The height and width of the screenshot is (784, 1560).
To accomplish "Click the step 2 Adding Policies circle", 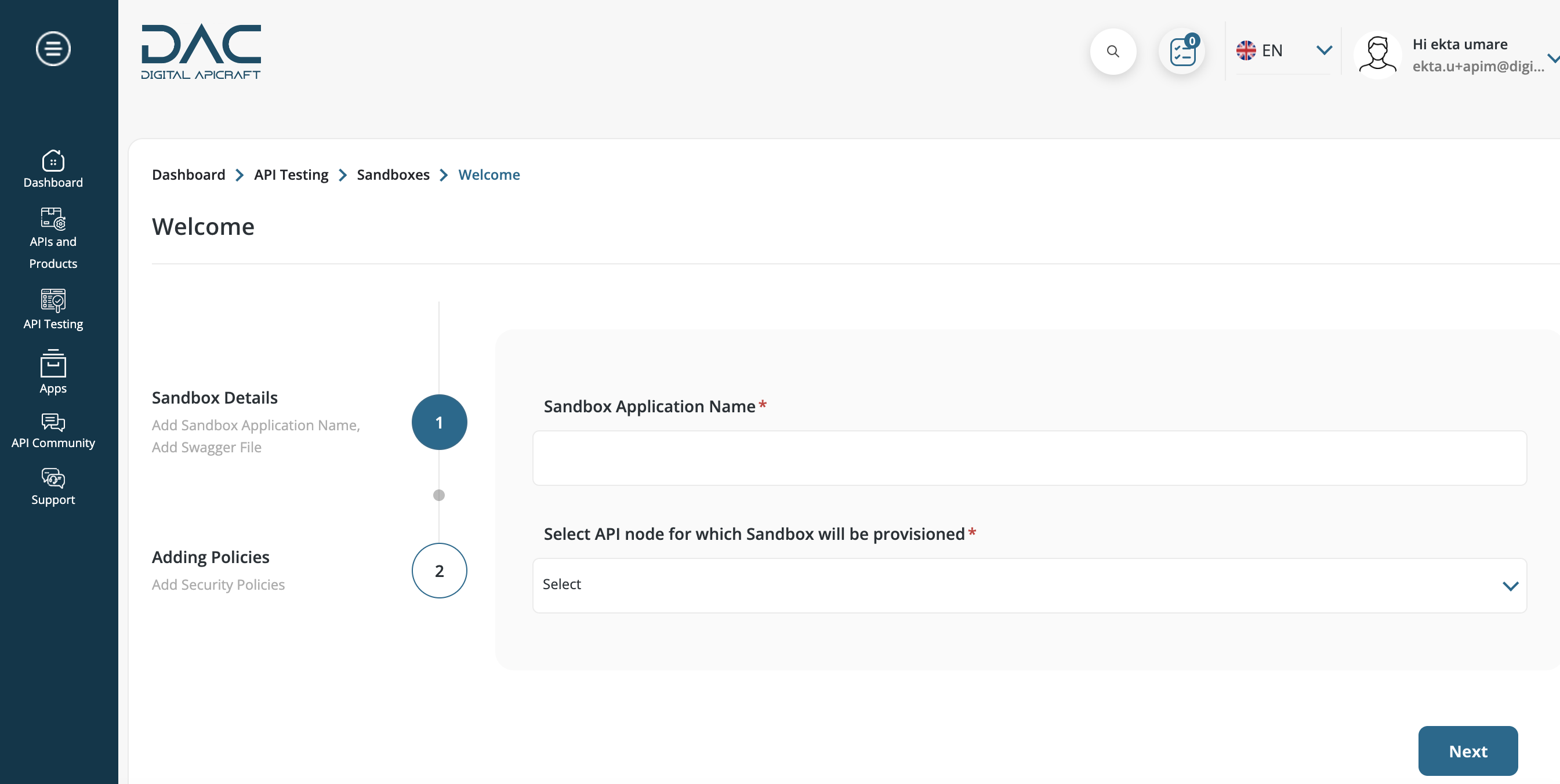I will (x=438, y=570).
